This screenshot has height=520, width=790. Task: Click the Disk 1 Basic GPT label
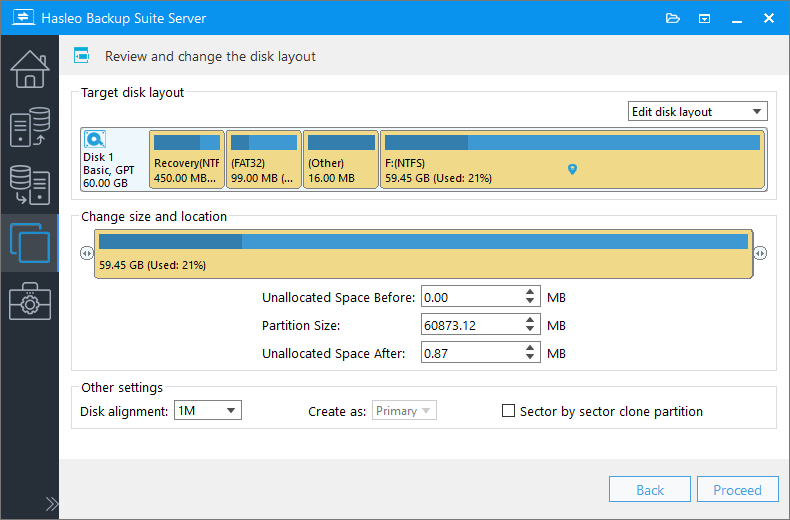(109, 170)
